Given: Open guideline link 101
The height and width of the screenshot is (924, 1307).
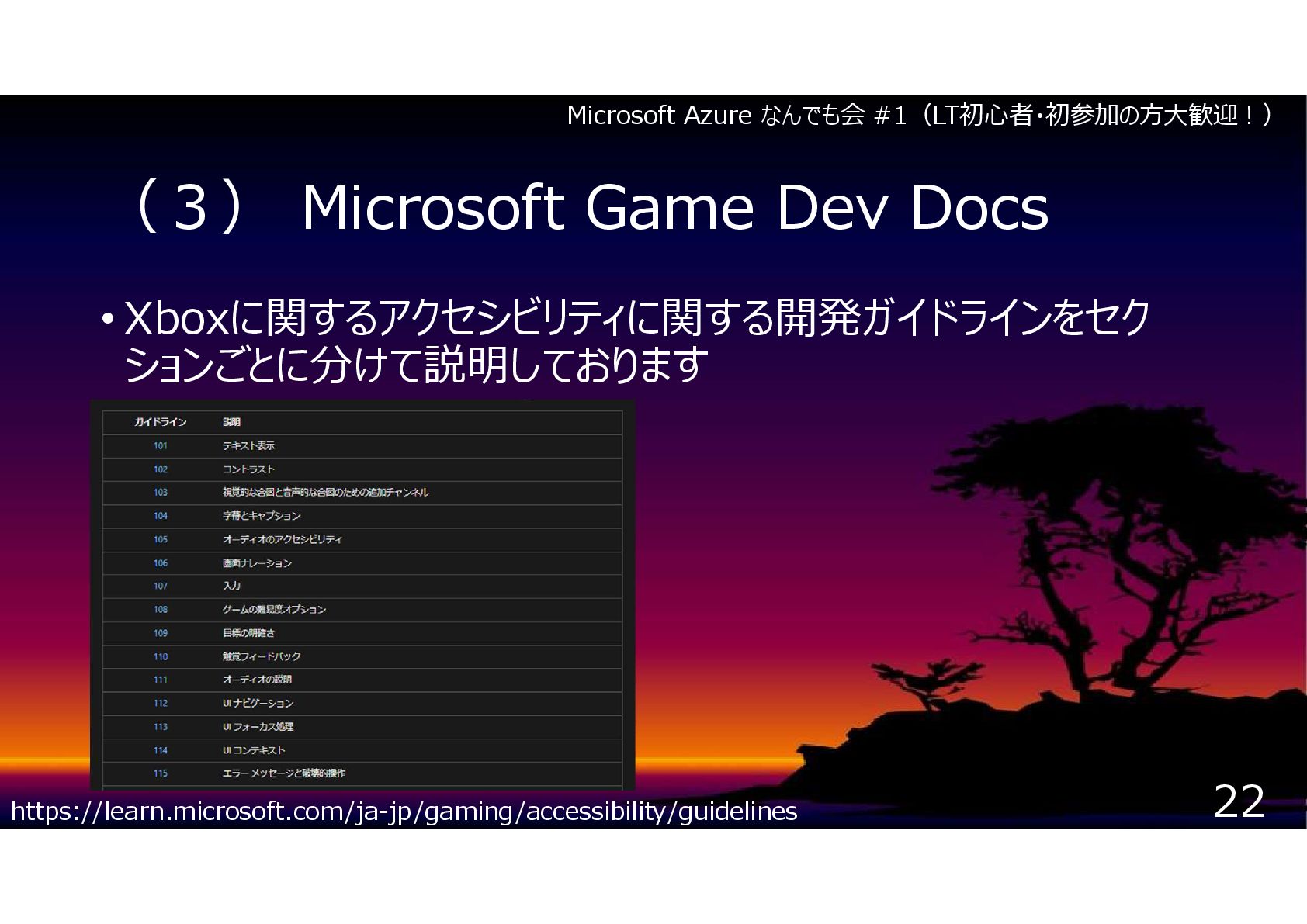Looking at the screenshot, I should [160, 446].
